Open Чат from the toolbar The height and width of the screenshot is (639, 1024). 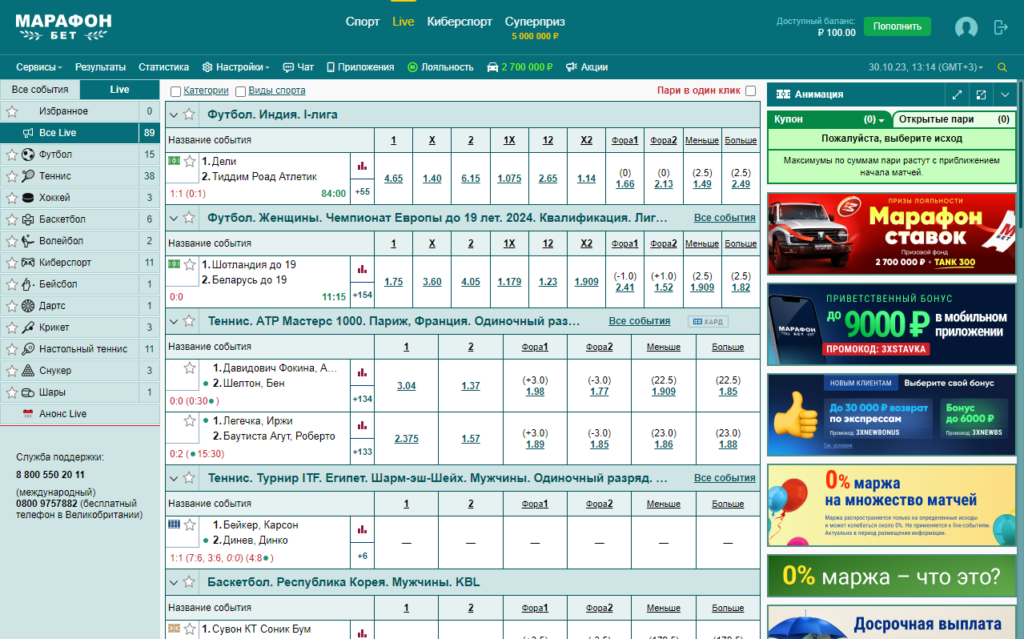pos(298,67)
